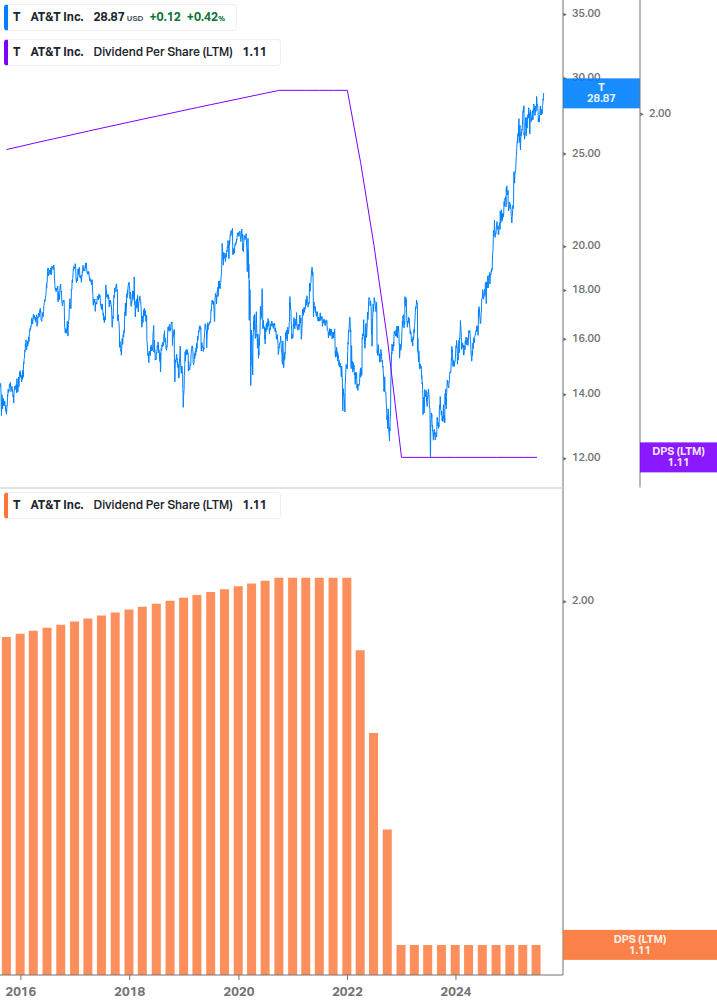This screenshot has height=1005, width=717.
Task: Click the 35.00 price axis label
Action: 586,13
